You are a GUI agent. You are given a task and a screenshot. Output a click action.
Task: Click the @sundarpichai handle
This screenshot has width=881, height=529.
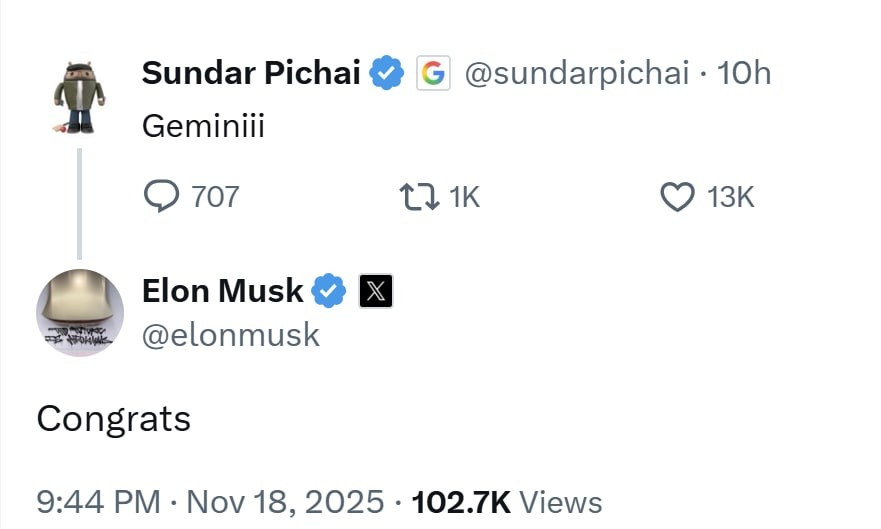tap(577, 73)
